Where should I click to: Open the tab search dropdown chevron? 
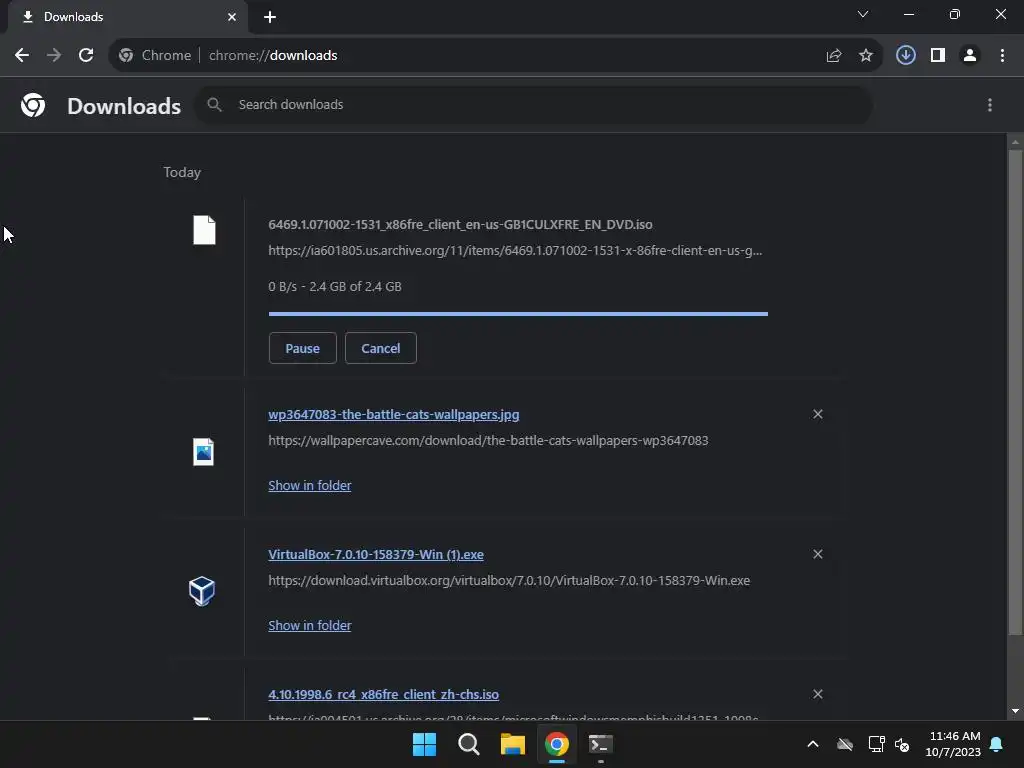click(863, 14)
